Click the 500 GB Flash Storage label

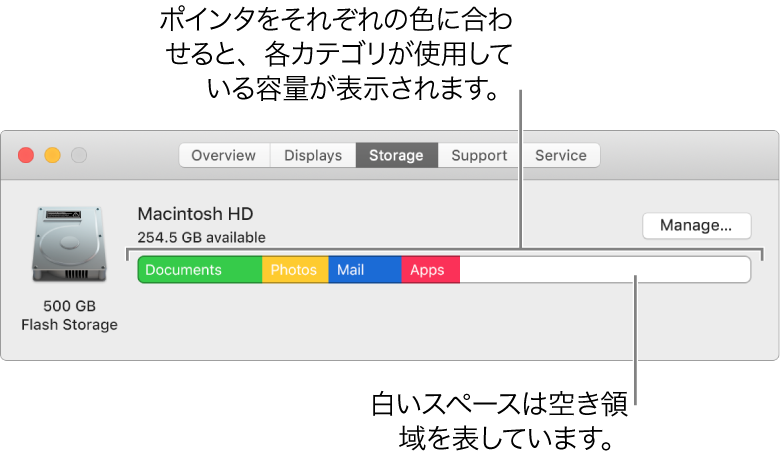(x=69, y=315)
